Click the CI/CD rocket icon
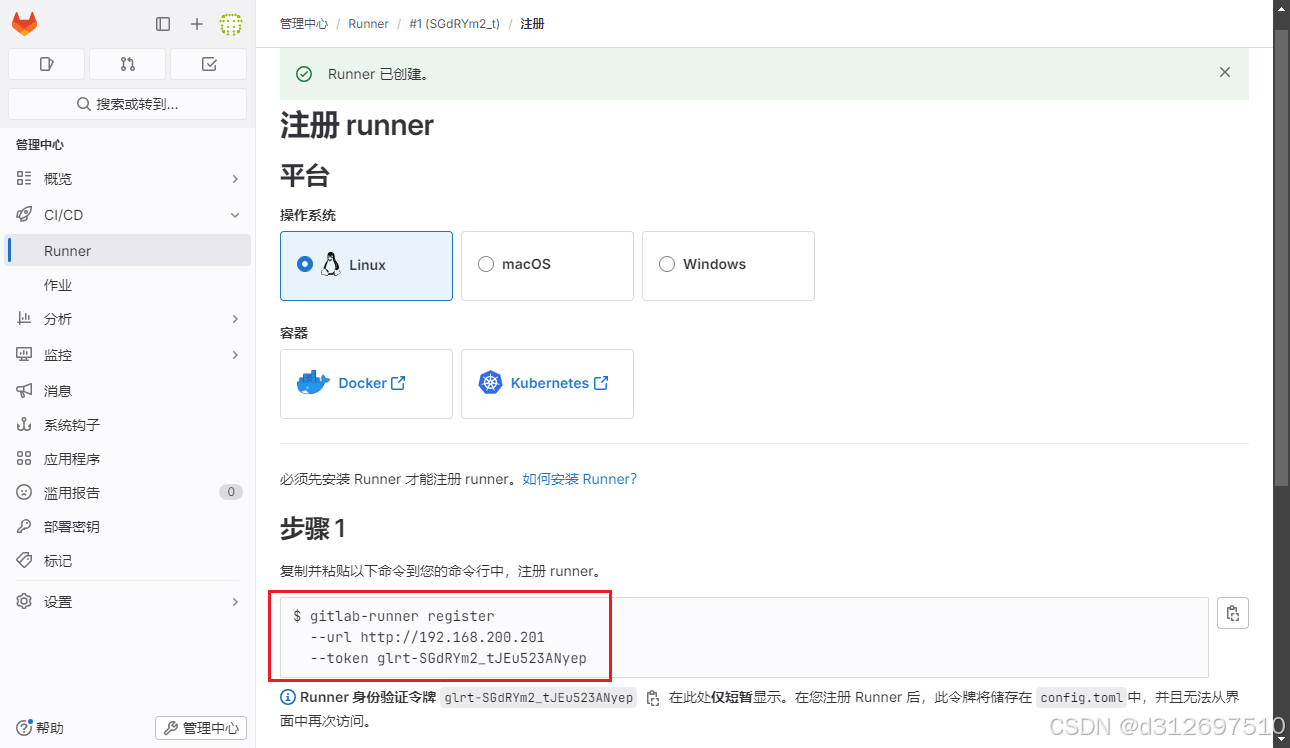This screenshot has height=748, width=1290. pyautogui.click(x=24, y=215)
